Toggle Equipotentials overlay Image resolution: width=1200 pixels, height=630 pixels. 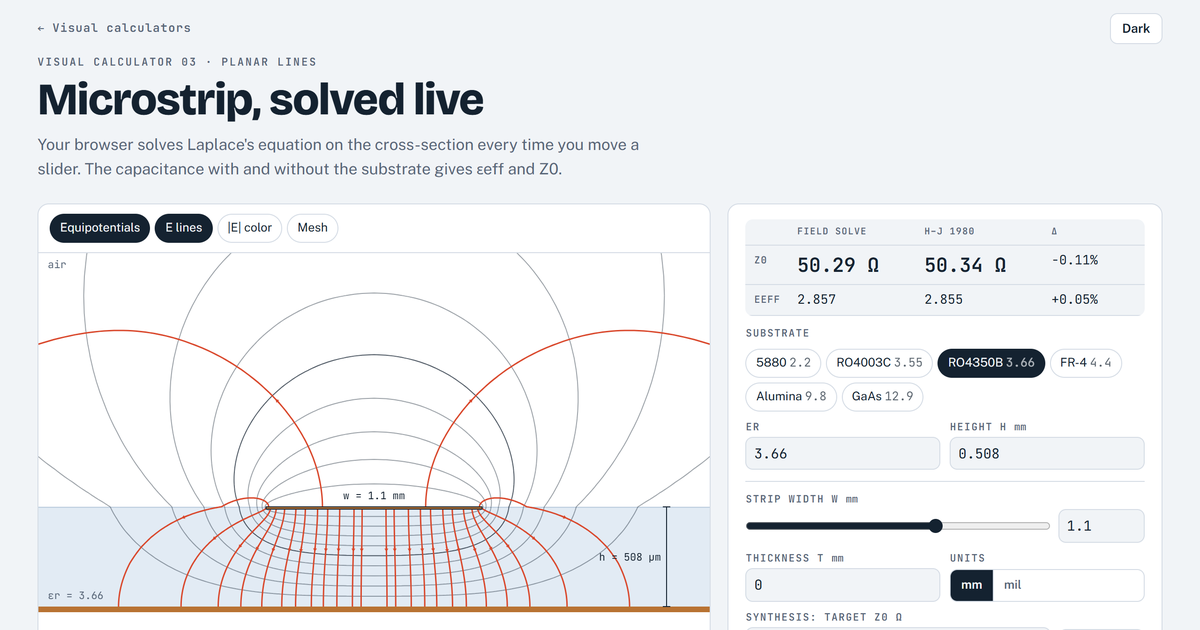[100, 228]
